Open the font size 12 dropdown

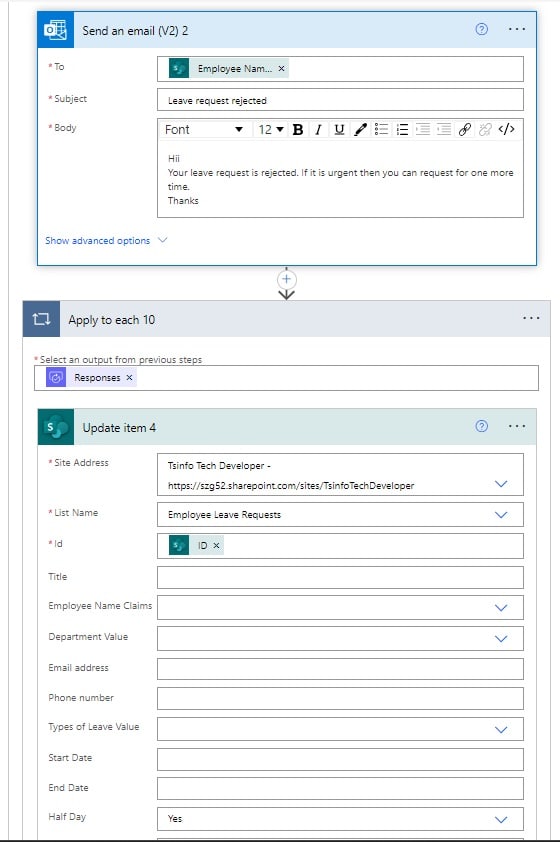[x=271, y=129]
